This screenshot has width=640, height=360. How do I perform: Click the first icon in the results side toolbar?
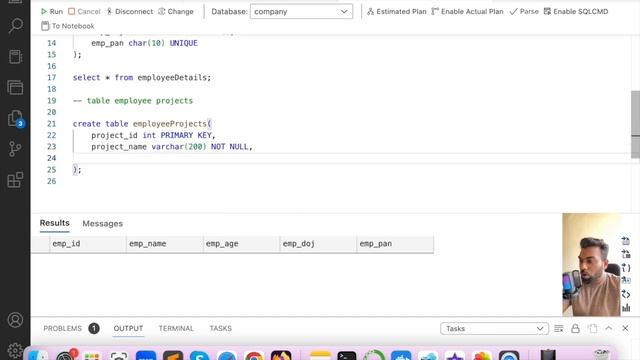click(626, 241)
